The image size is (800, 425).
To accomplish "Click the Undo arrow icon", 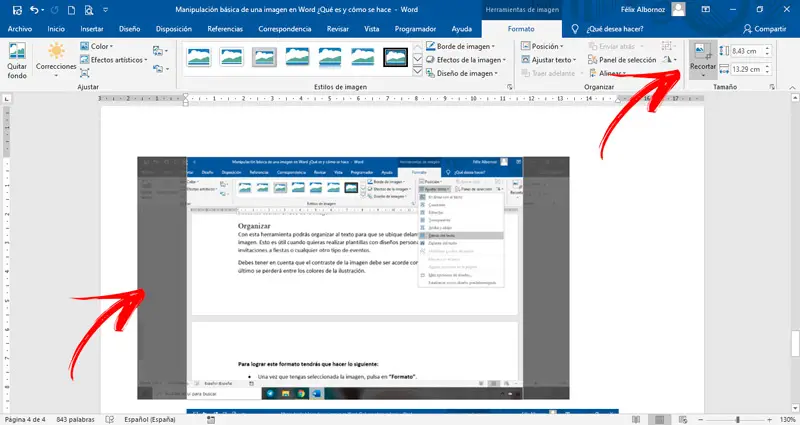I will (x=34, y=10).
